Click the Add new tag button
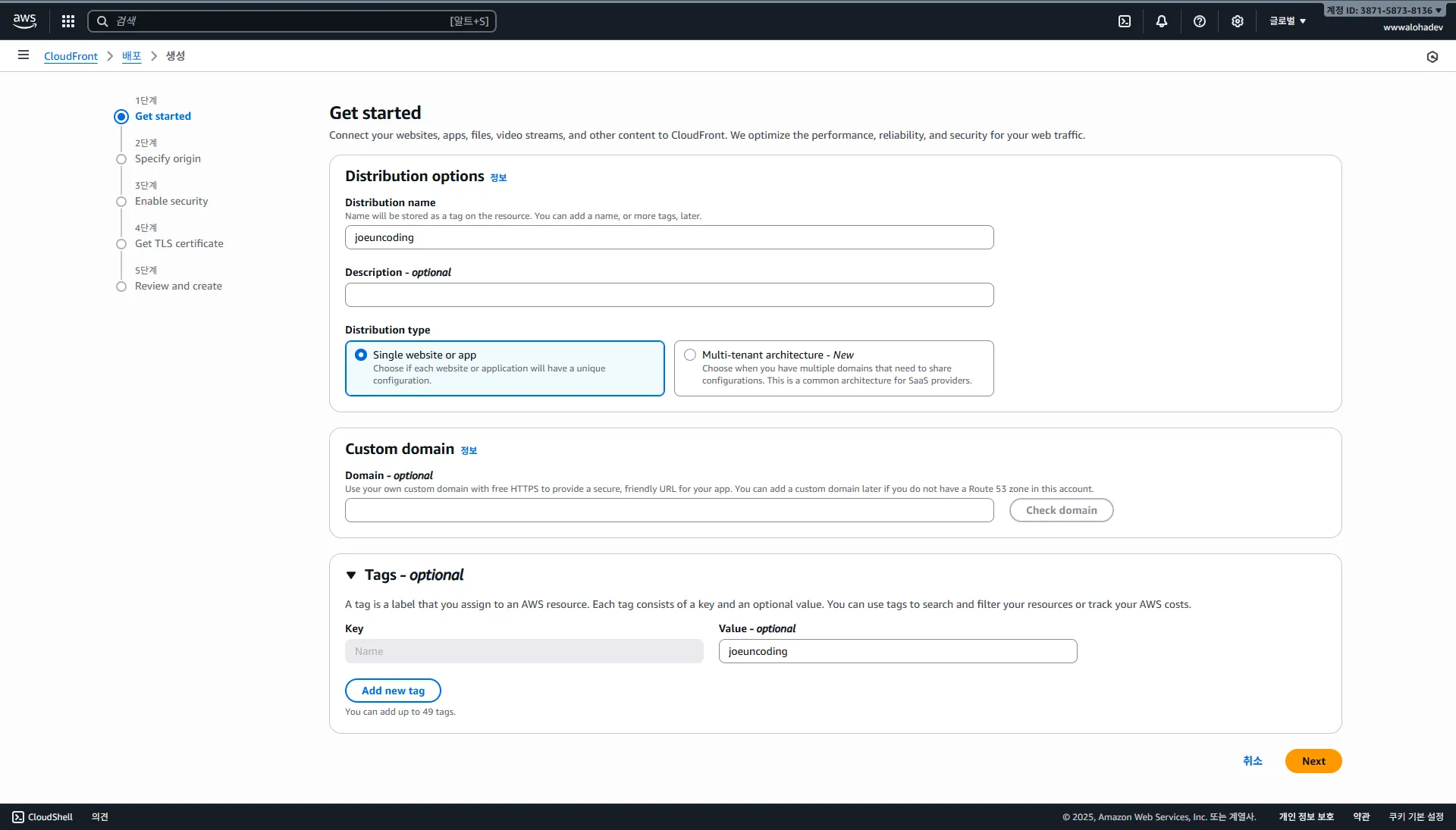Screen dimensions: 1456x830 point(393,691)
